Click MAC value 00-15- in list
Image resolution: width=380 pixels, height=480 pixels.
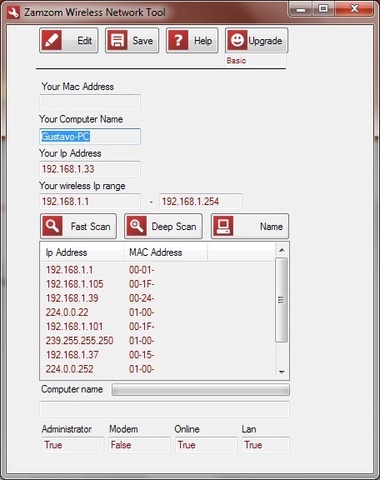142,355
